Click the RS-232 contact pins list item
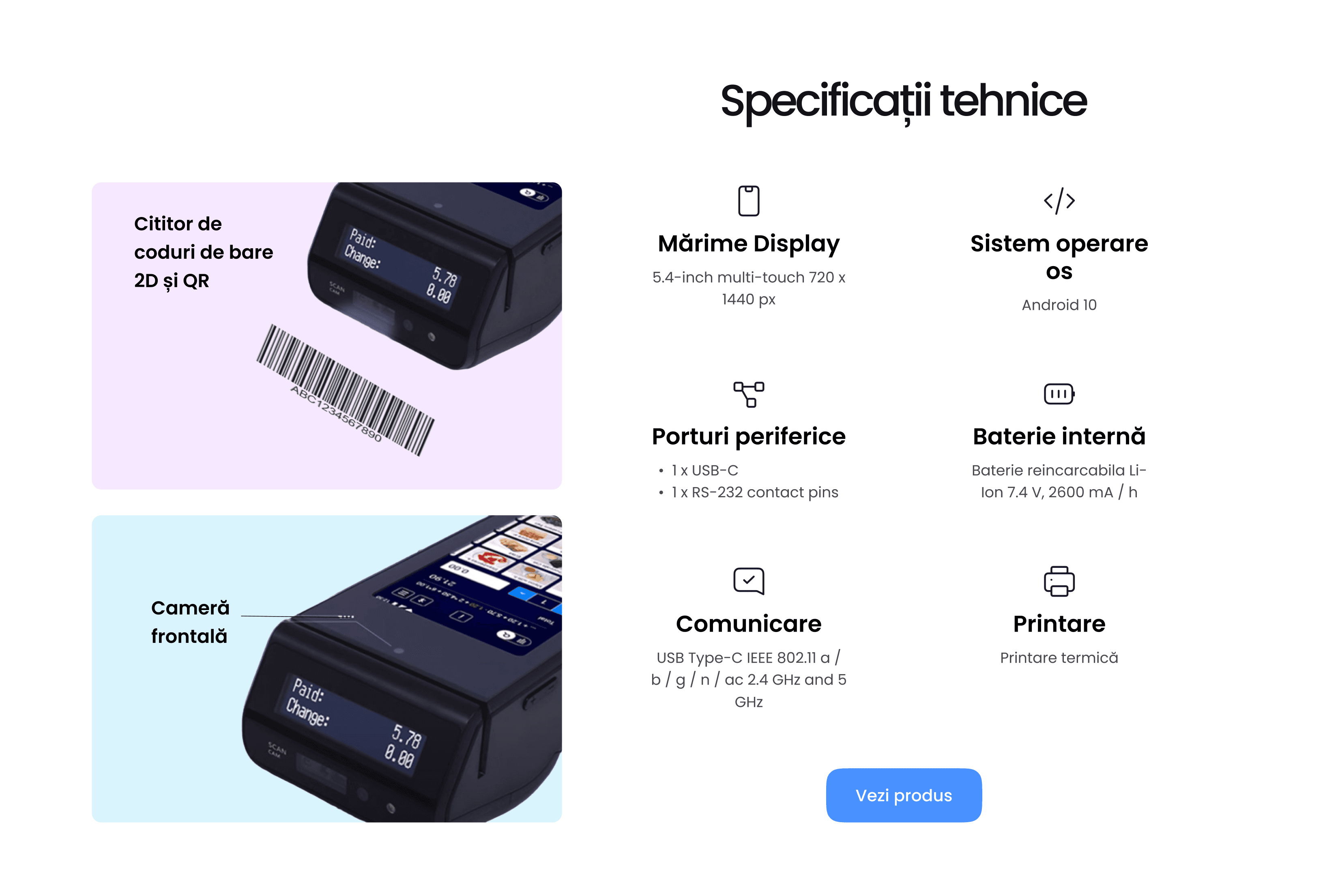 (x=755, y=492)
